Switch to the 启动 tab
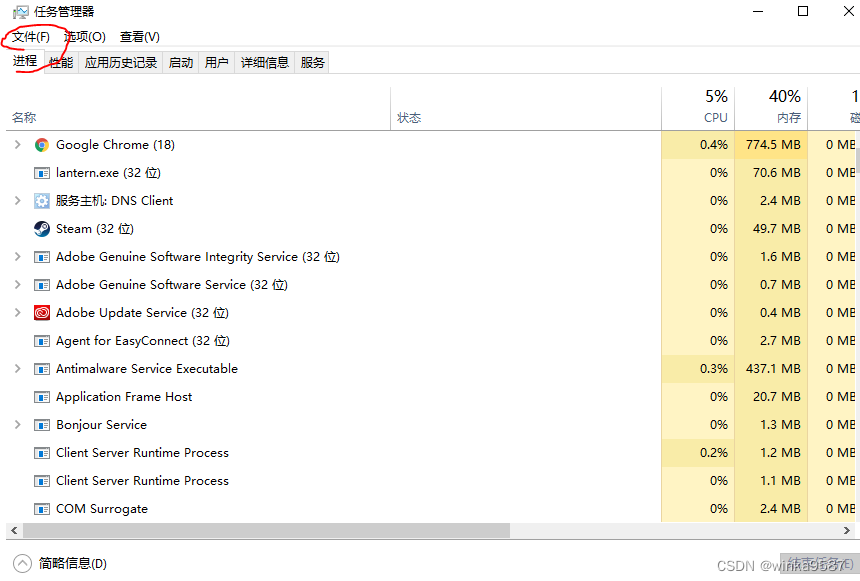Image resolution: width=860 pixels, height=581 pixels. click(180, 63)
